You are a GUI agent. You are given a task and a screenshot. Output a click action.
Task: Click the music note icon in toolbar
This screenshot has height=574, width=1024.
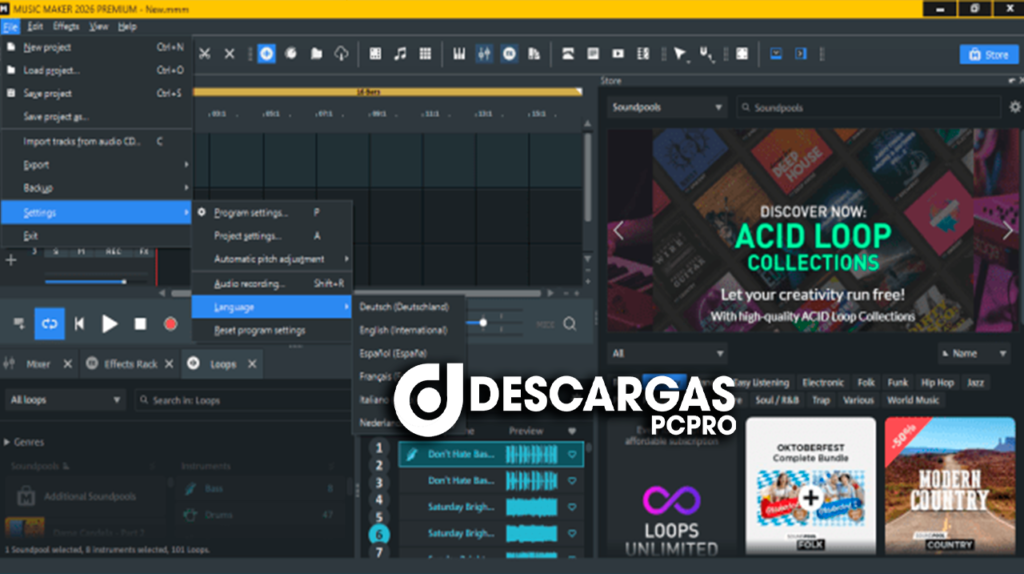(400, 54)
